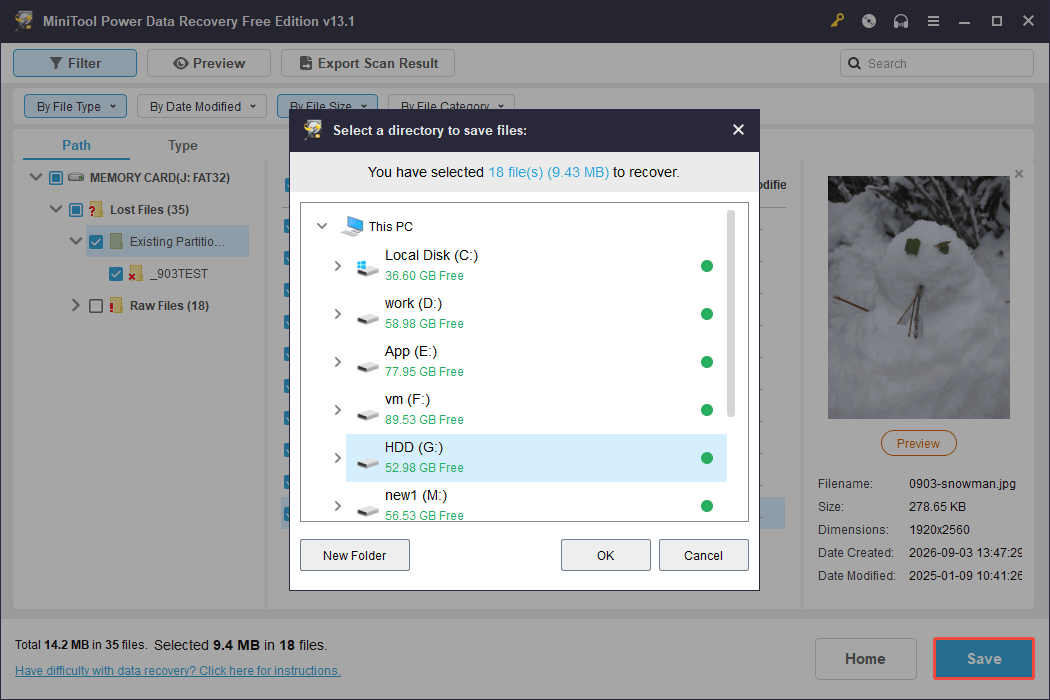The height and width of the screenshot is (700, 1050).
Task: Click the Raw Files folder icon
Action: [x=116, y=305]
